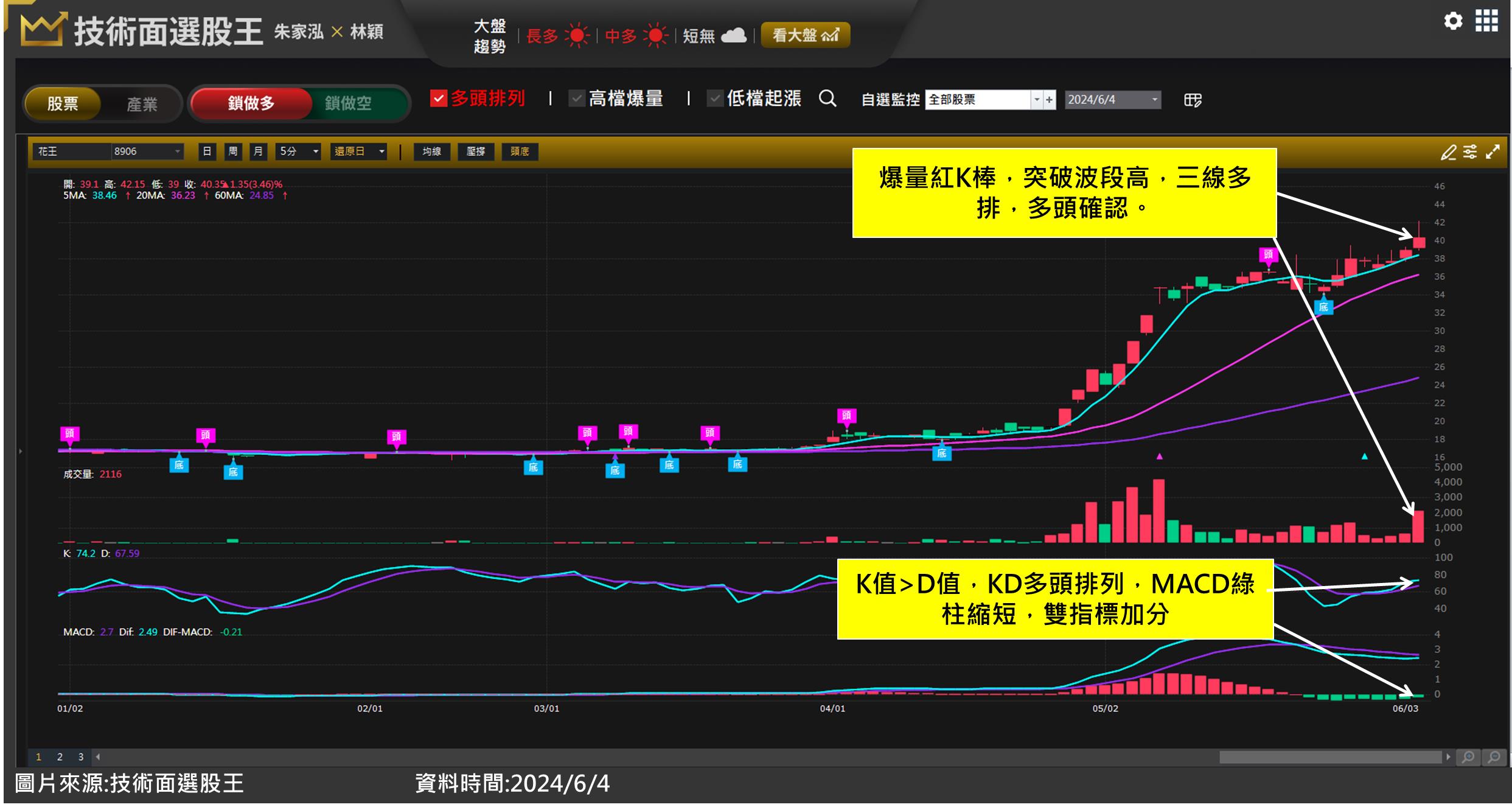Open the 2024/6/4 date dropdown
1512x810 pixels.
click(1154, 100)
